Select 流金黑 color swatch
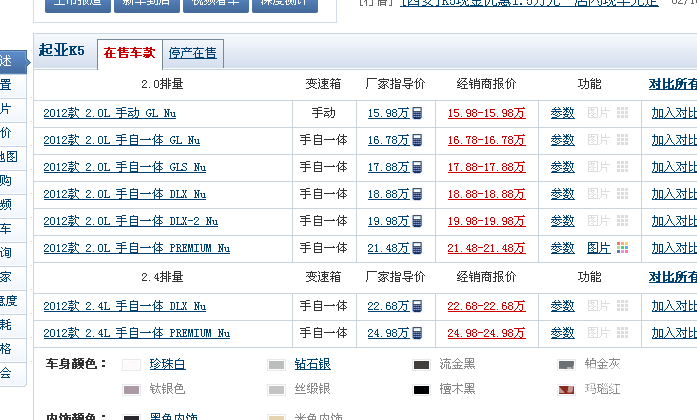 (x=421, y=365)
